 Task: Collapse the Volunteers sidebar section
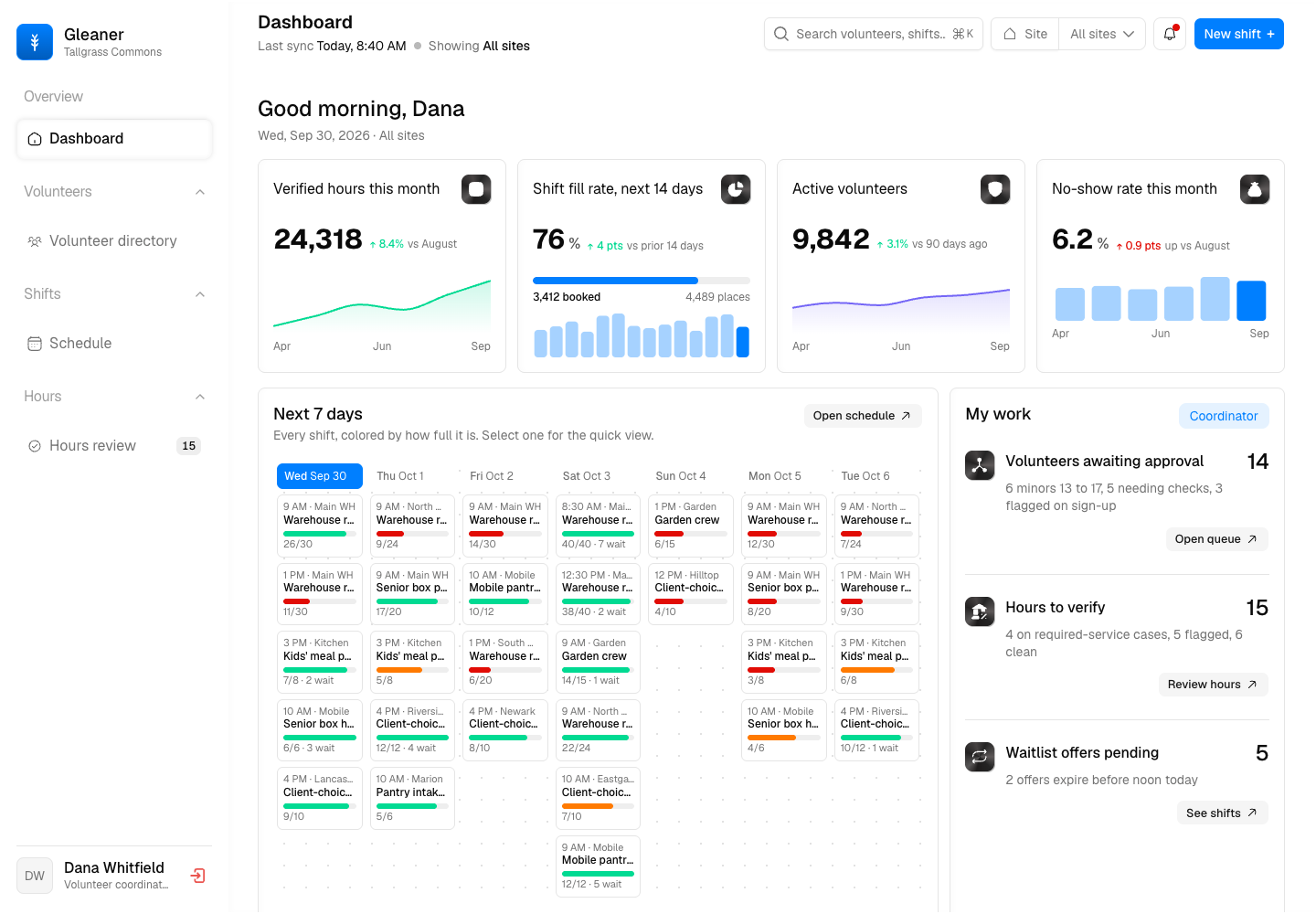tap(200, 192)
